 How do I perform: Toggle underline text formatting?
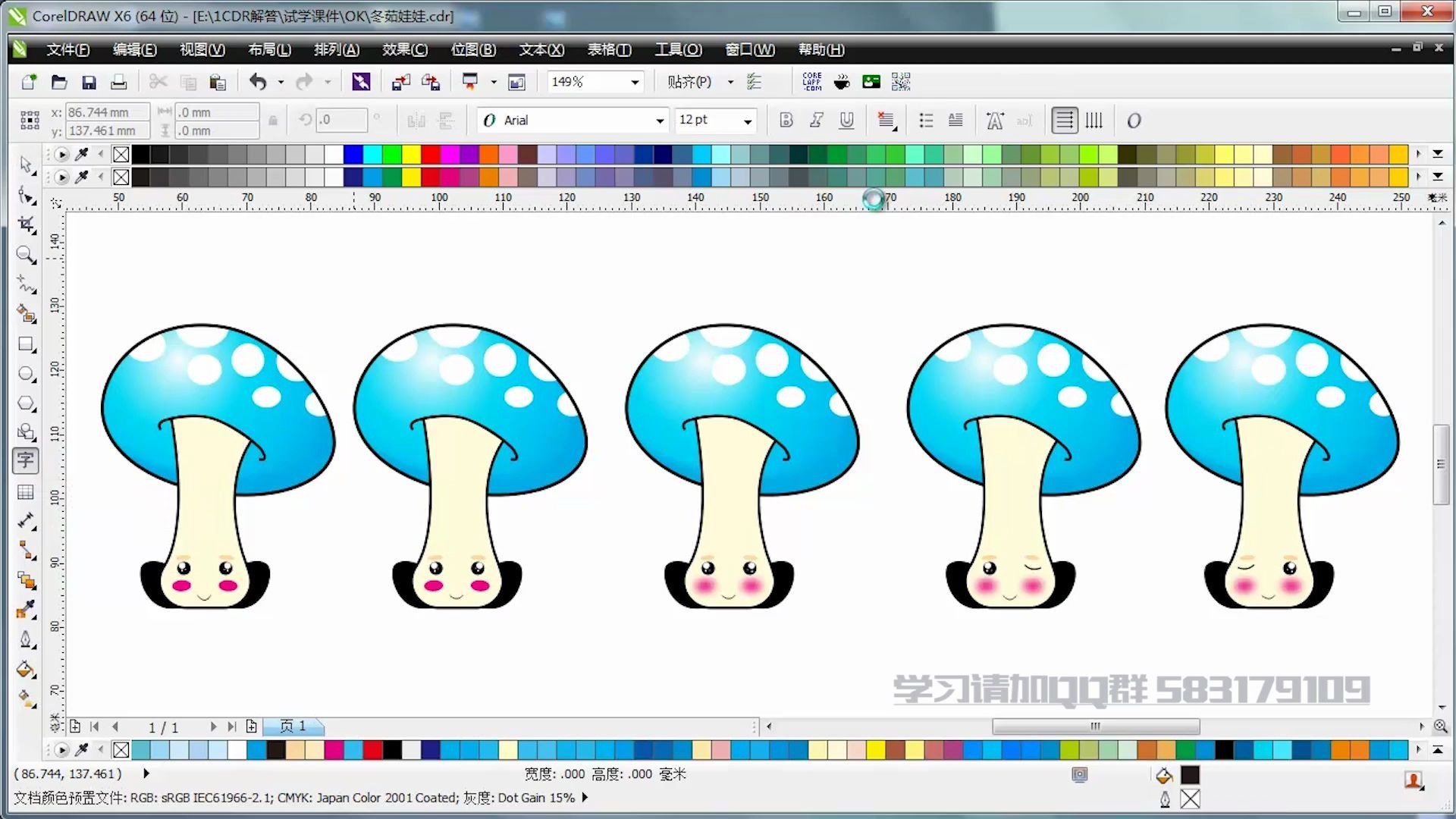[x=846, y=120]
